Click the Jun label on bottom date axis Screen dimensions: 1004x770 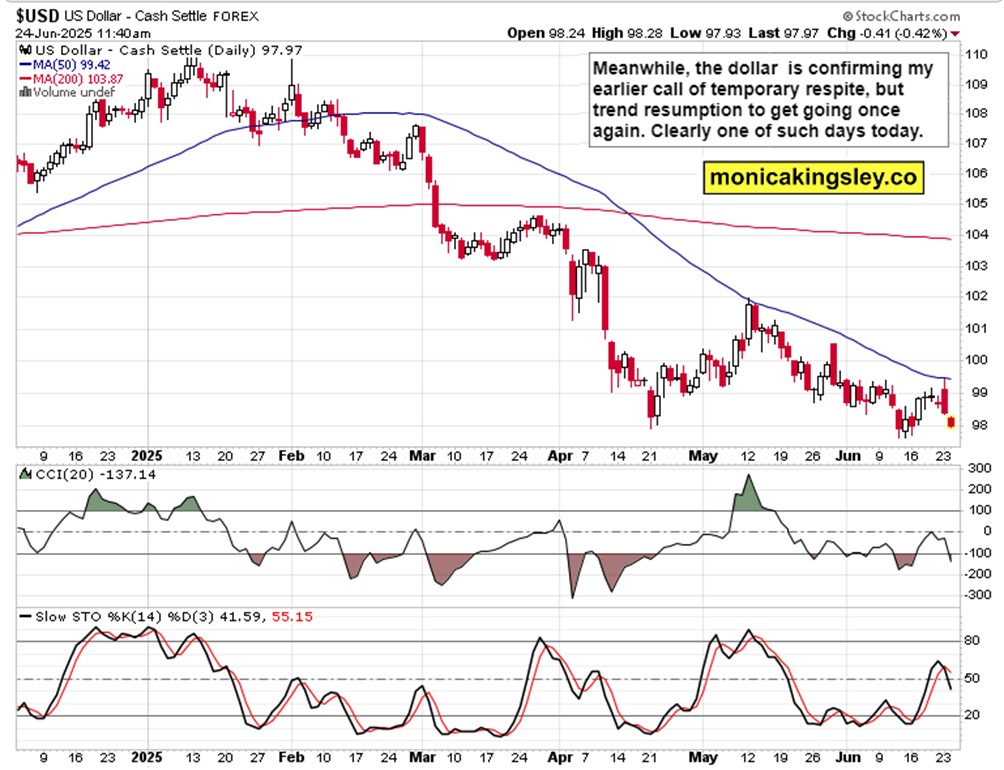pyautogui.click(x=848, y=757)
